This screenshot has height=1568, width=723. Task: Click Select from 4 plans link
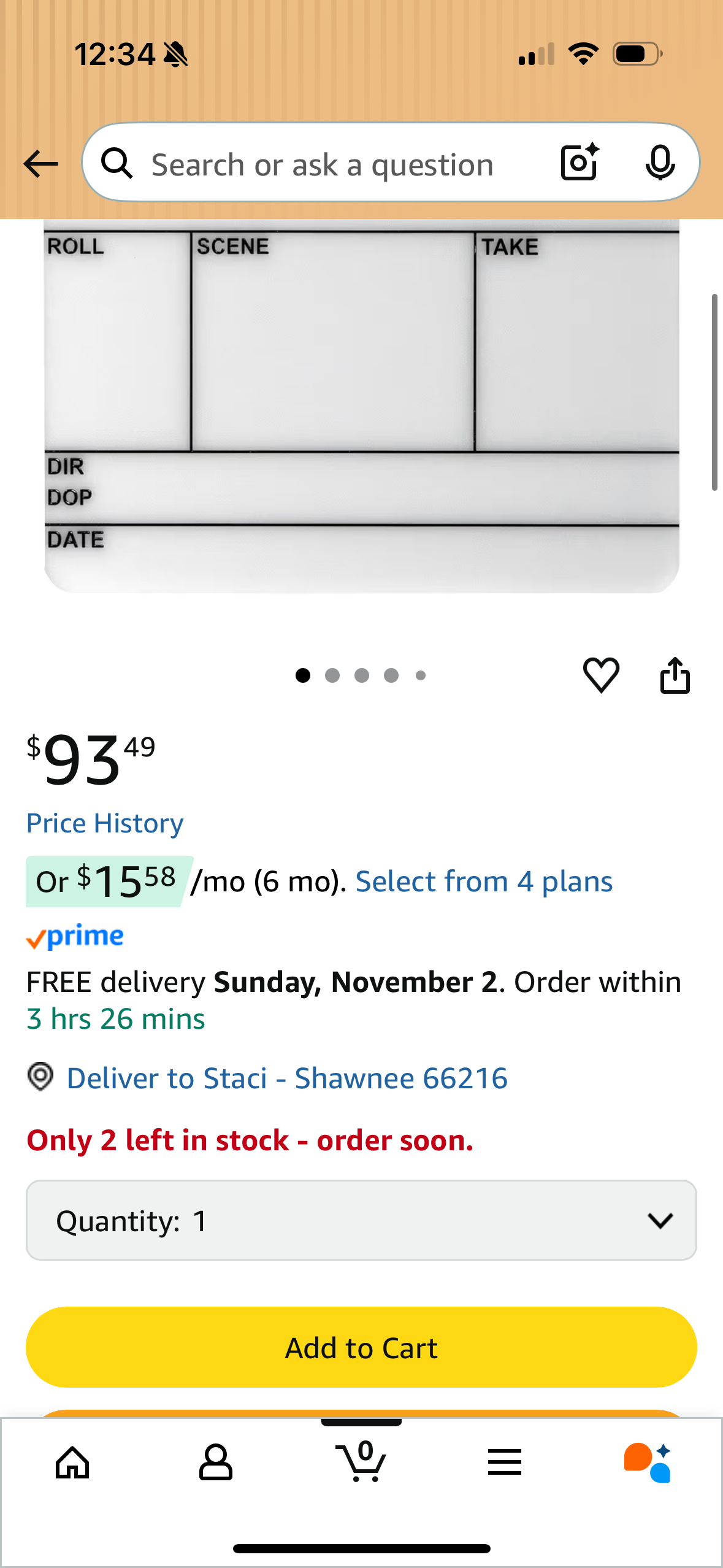(x=484, y=882)
